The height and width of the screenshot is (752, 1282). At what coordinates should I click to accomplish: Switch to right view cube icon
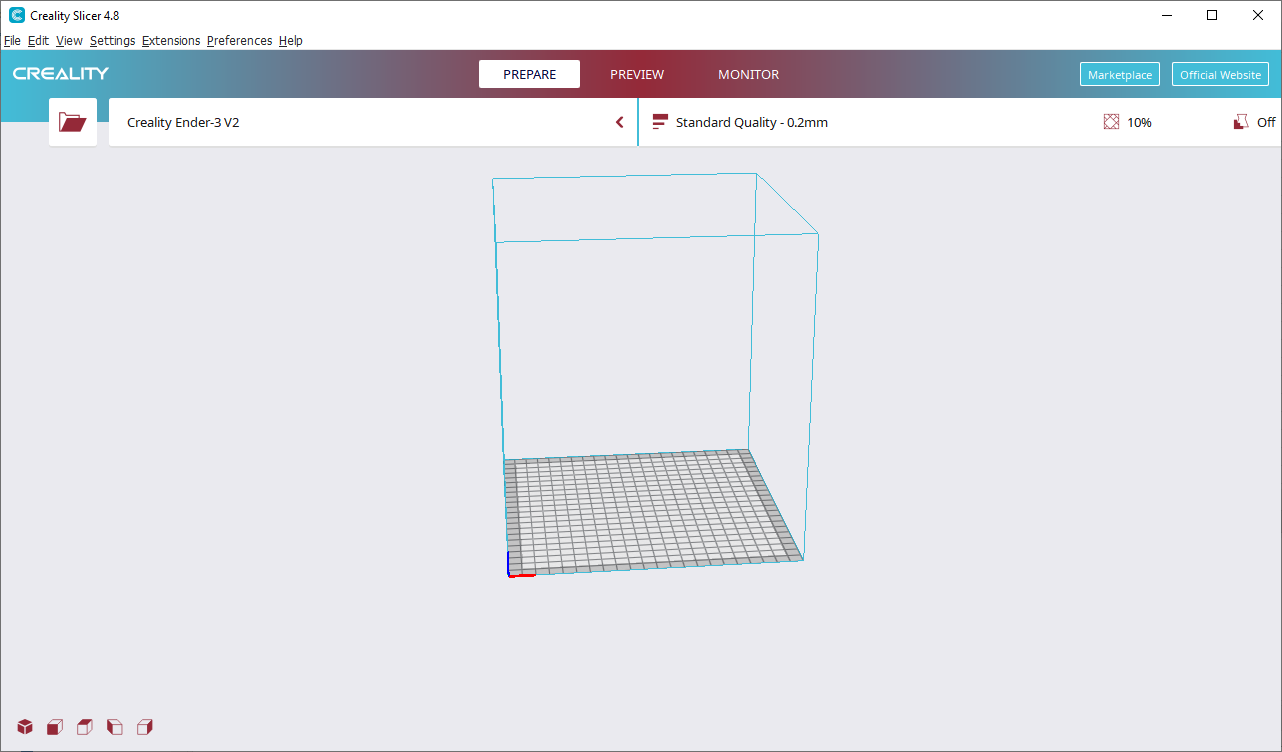click(x=145, y=727)
